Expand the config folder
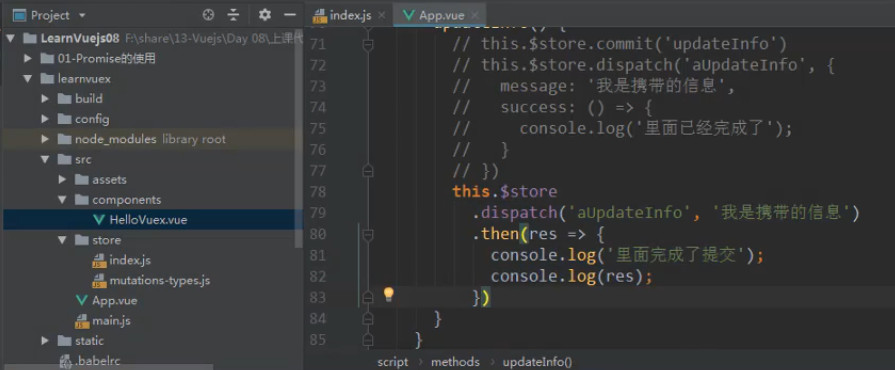The image size is (895, 370). pos(45,119)
